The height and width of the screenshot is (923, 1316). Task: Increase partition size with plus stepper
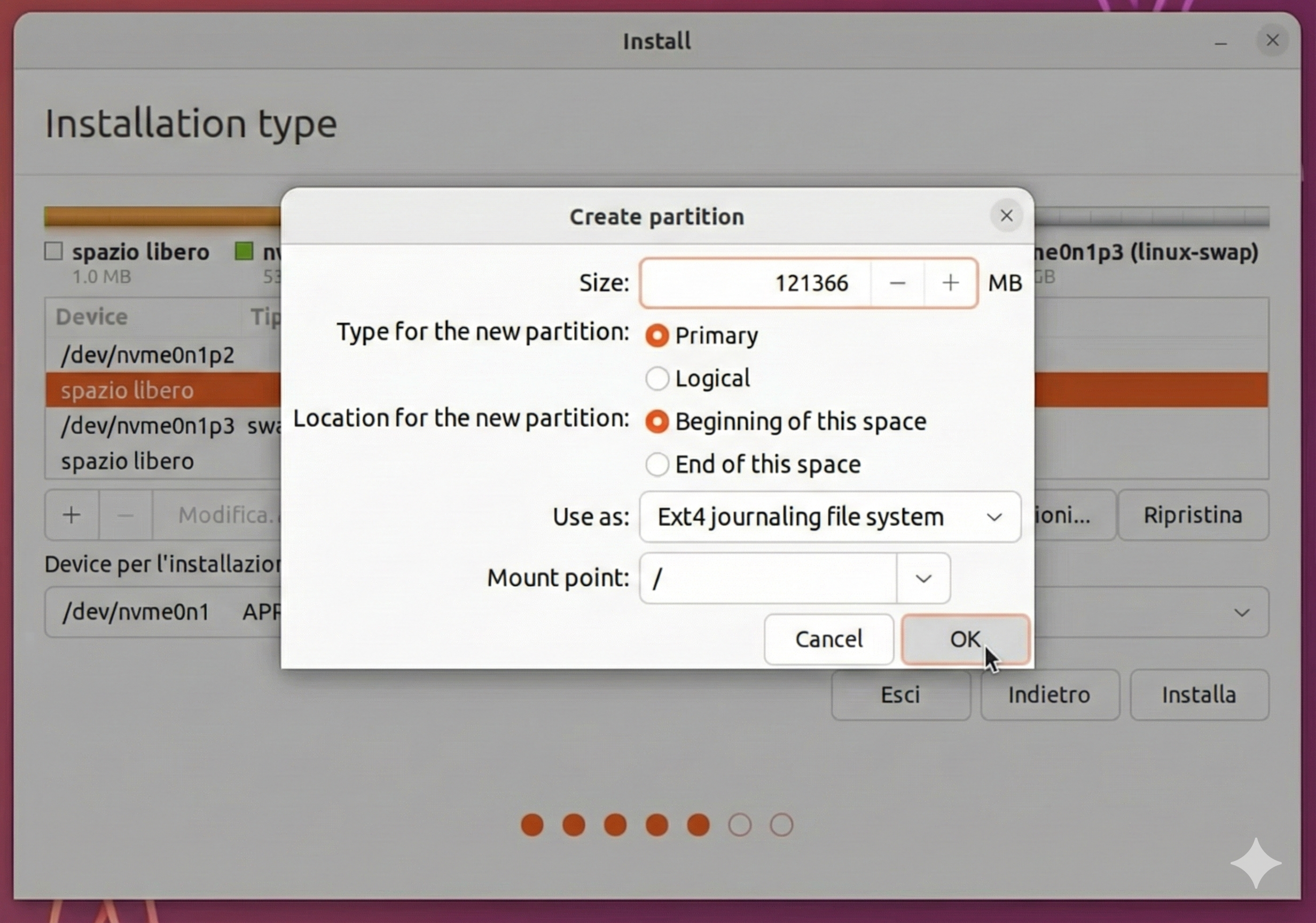tap(950, 282)
